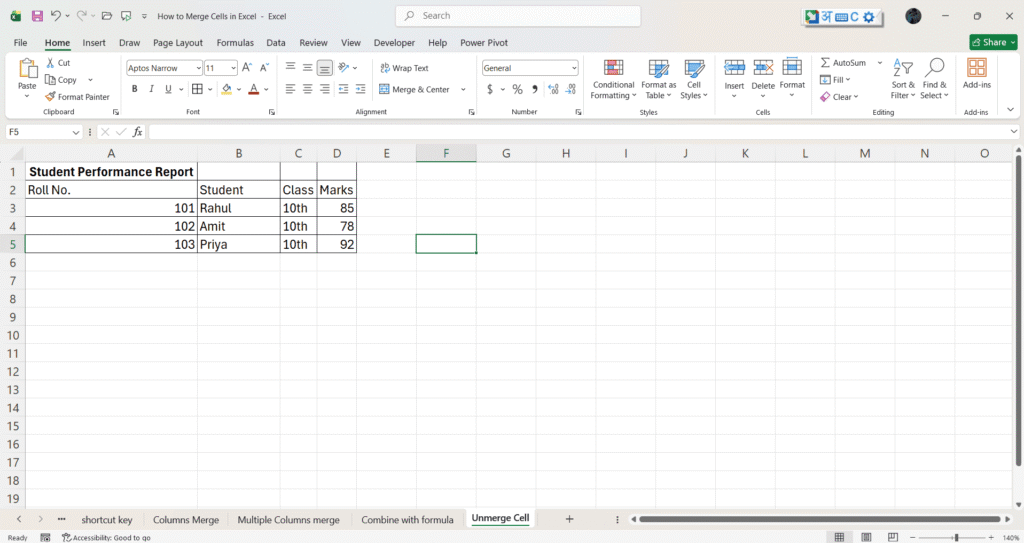Click the Increase Indent icon
Image resolution: width=1024 pixels, height=543 pixels.
click(360, 89)
